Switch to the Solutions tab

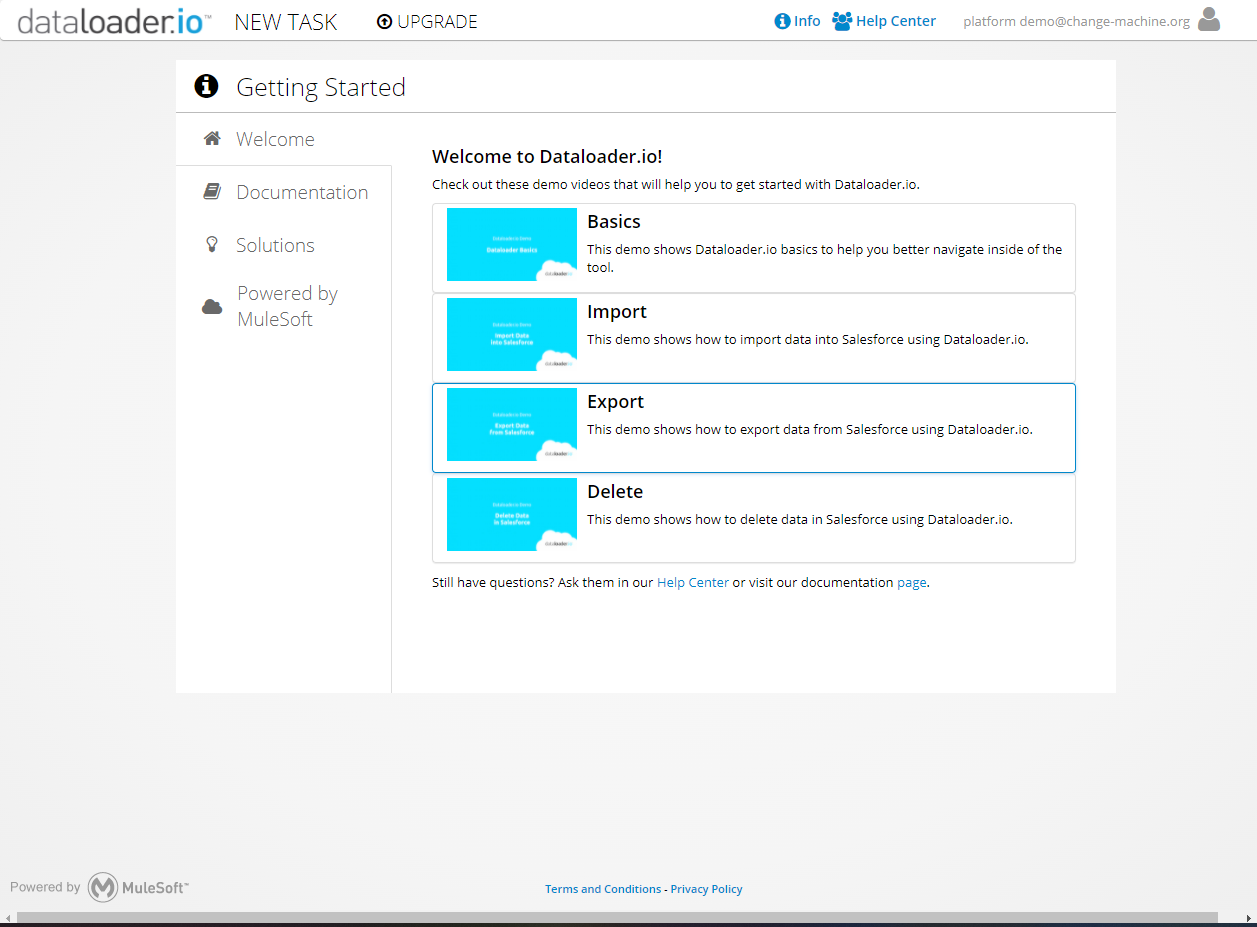click(284, 245)
